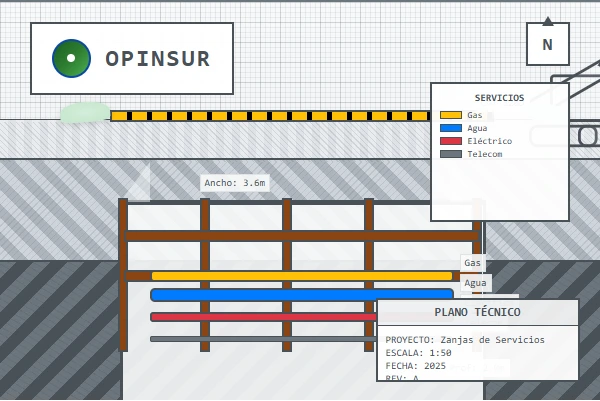Click the Agua pipe callout label
This screenshot has height=401, width=600.
click(x=476, y=283)
